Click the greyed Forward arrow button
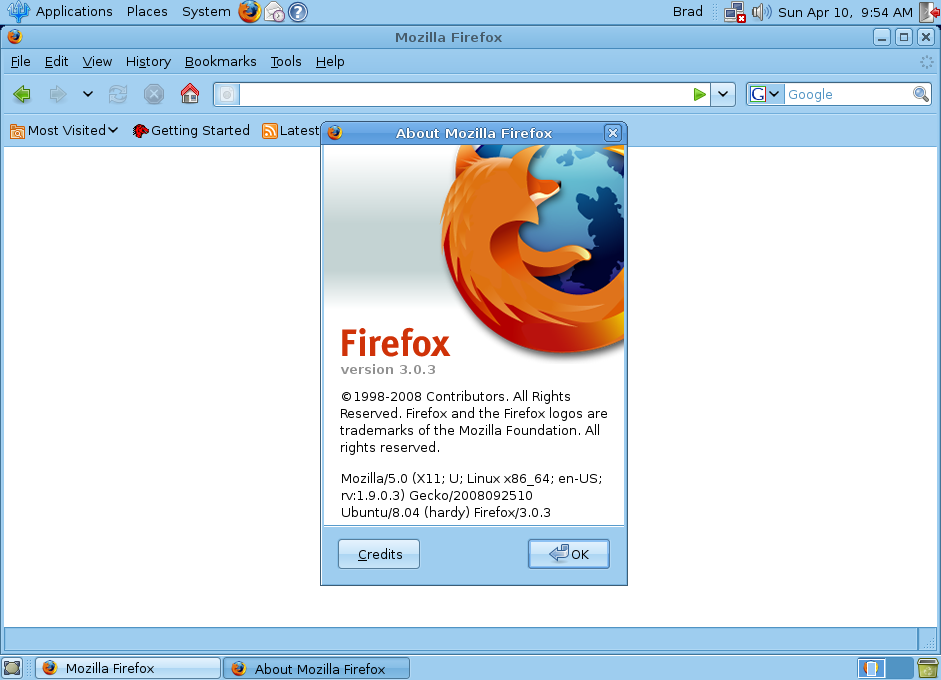Screen dimensions: 941x680 [58, 94]
